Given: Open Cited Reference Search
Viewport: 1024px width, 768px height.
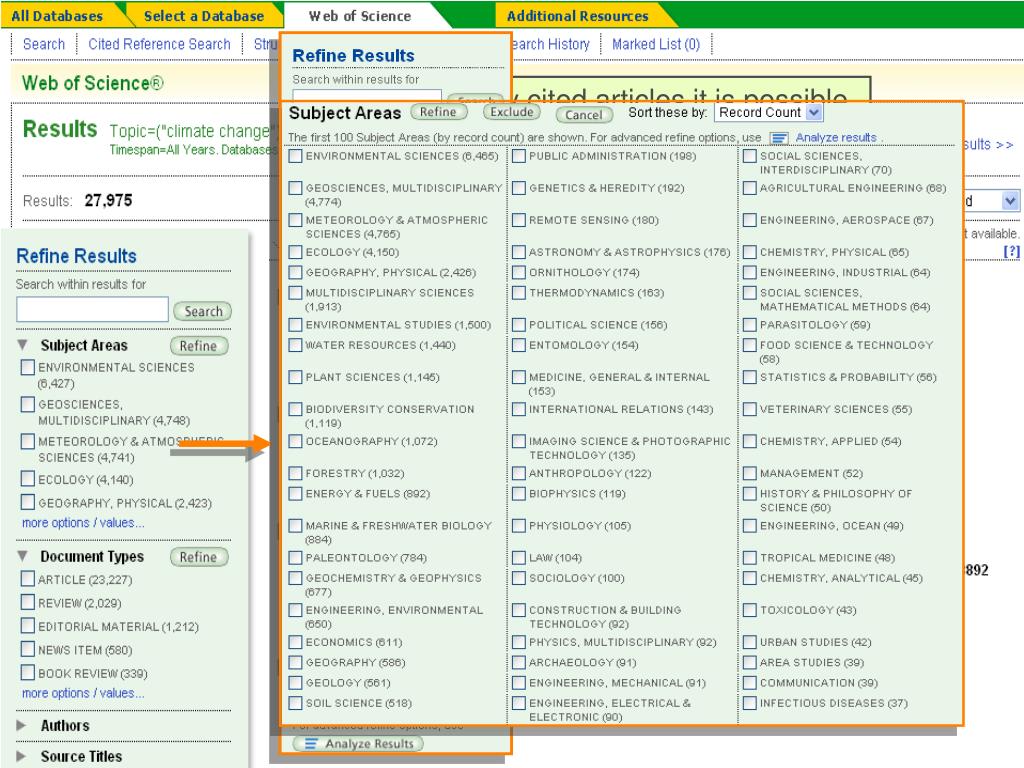Looking at the screenshot, I should click(x=159, y=44).
